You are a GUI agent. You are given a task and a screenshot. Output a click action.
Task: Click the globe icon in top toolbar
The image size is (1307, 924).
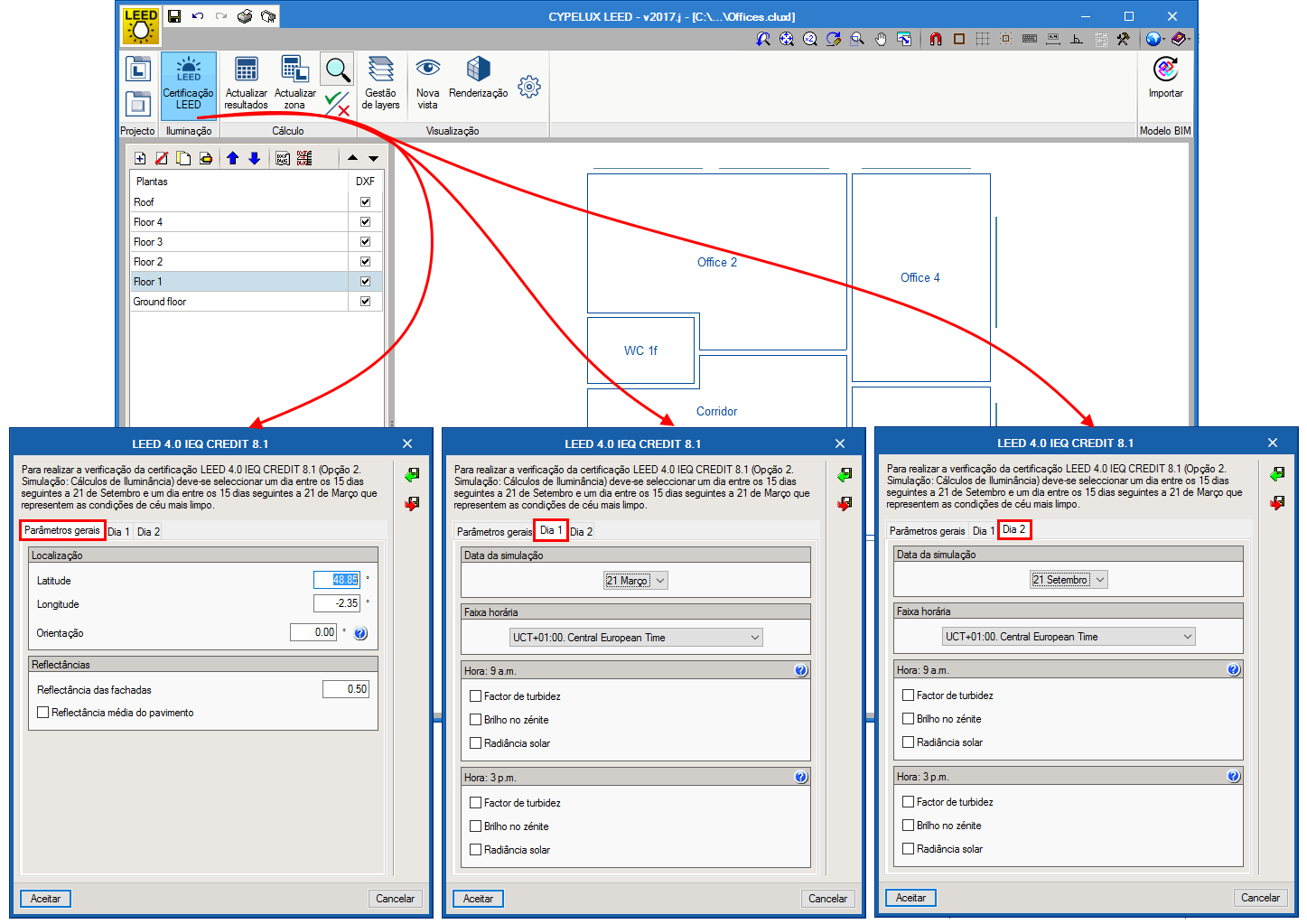click(1153, 39)
